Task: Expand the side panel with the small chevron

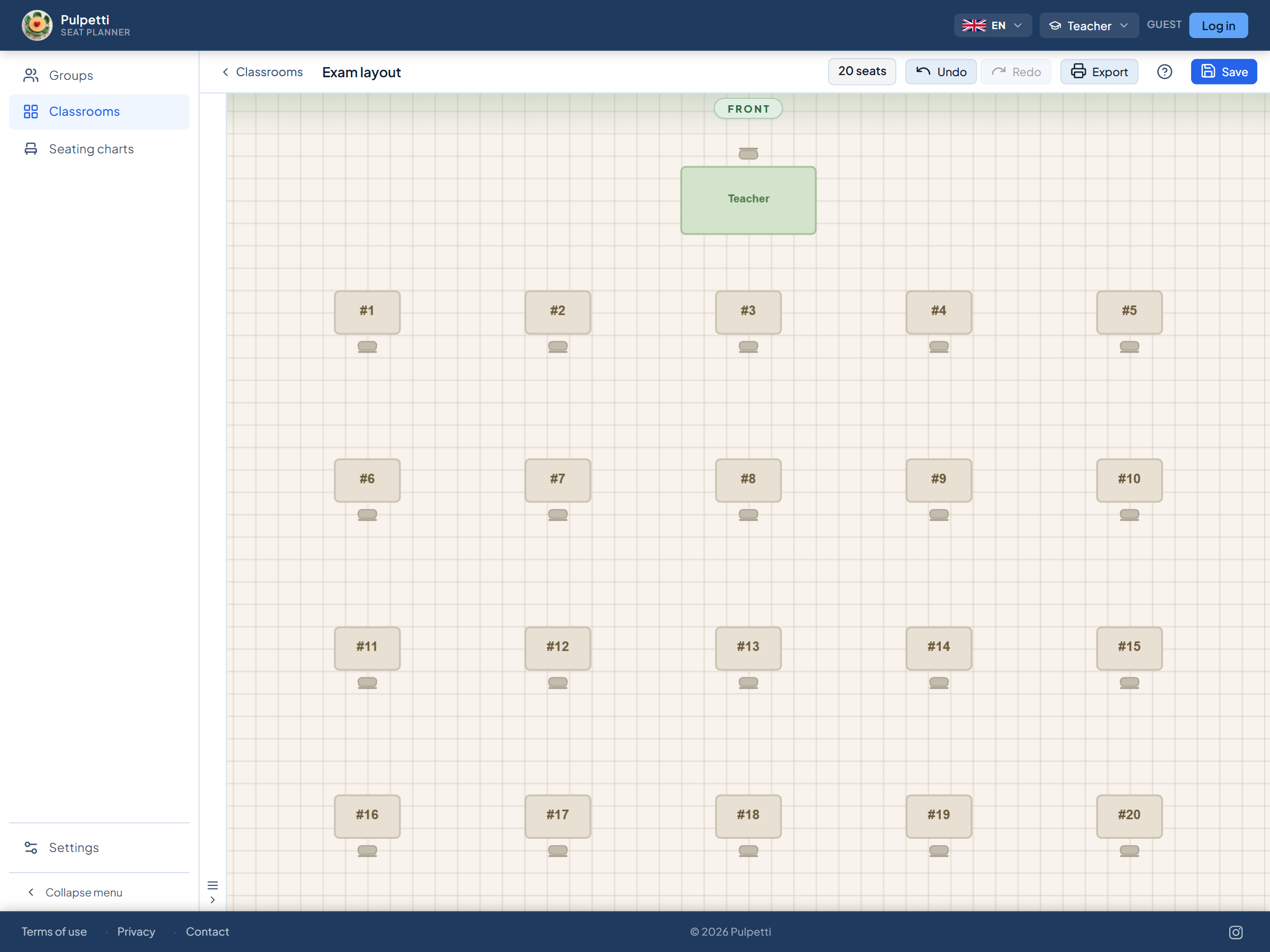Action: [x=212, y=900]
